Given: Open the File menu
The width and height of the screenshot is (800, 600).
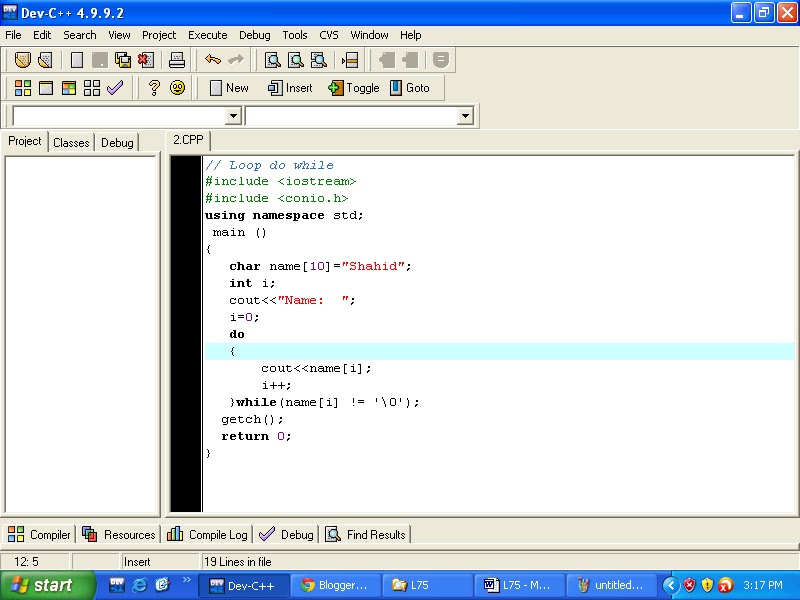Looking at the screenshot, I should pyautogui.click(x=13, y=35).
